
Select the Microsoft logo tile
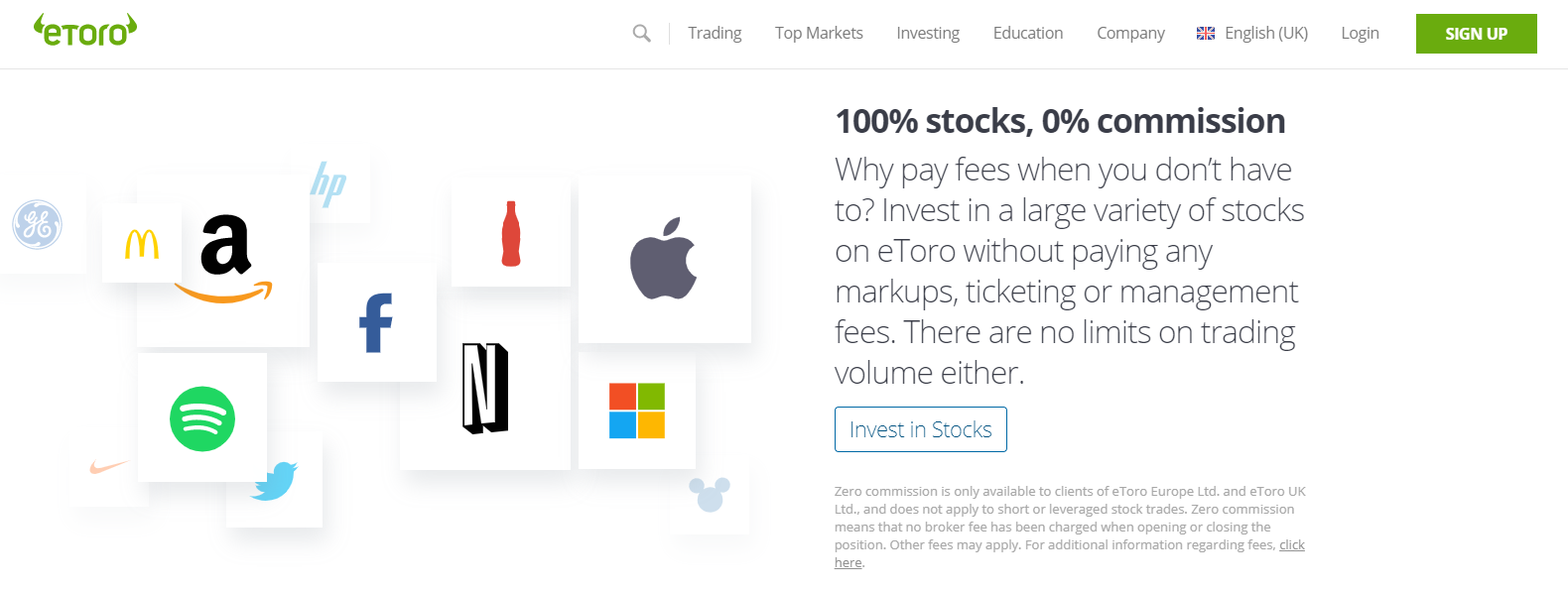637,411
